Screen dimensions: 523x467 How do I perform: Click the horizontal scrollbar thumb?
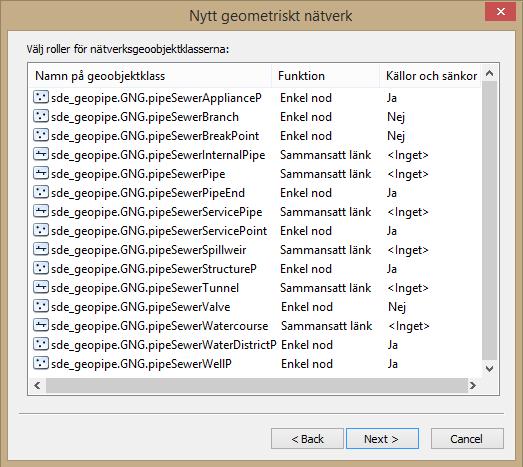pyautogui.click(x=257, y=386)
